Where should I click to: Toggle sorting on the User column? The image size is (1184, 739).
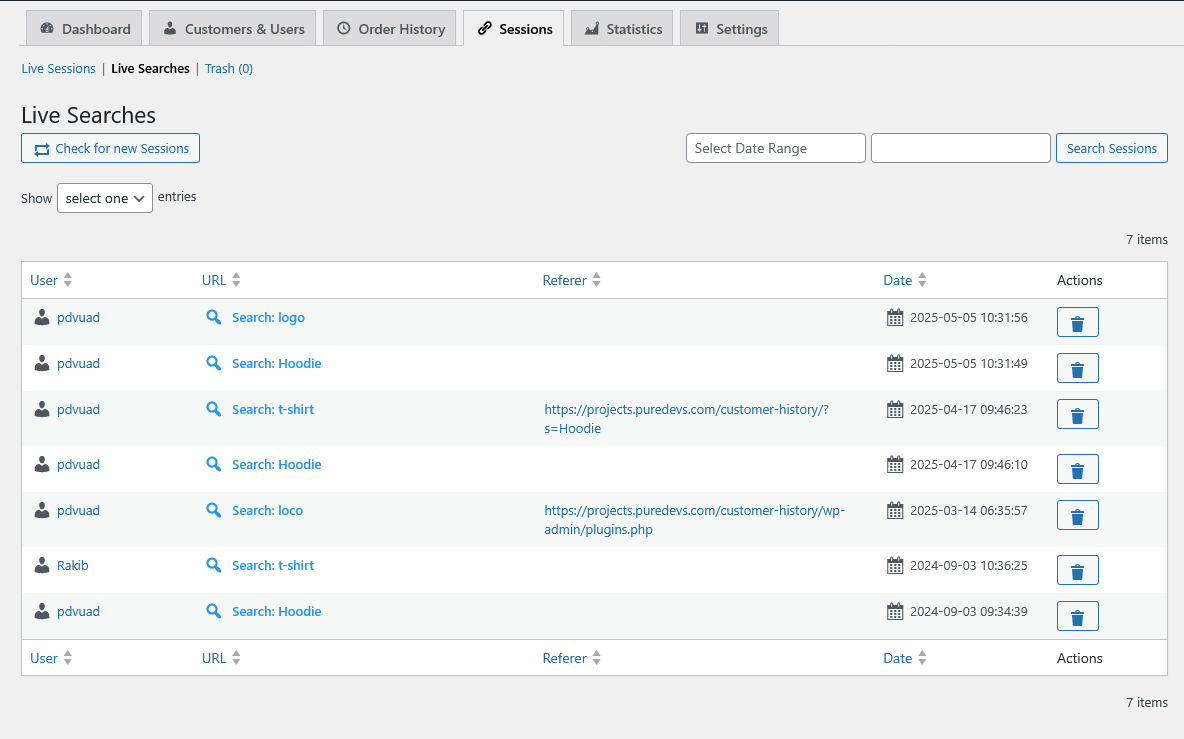click(x=68, y=280)
